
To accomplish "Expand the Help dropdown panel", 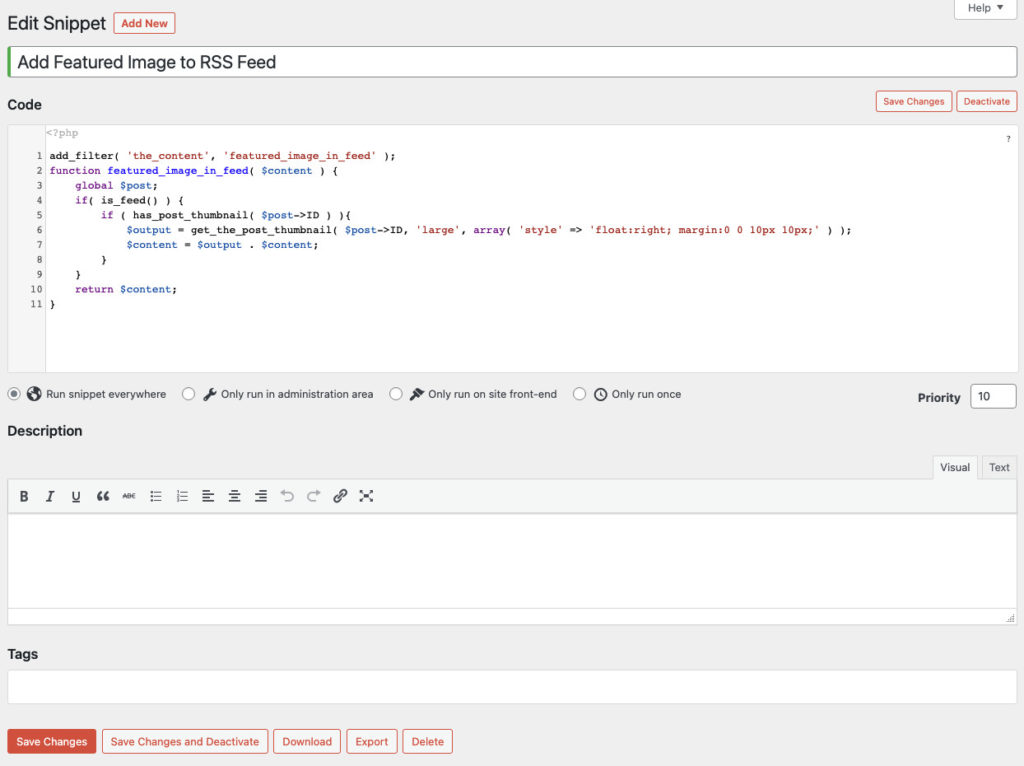I will pos(985,8).
